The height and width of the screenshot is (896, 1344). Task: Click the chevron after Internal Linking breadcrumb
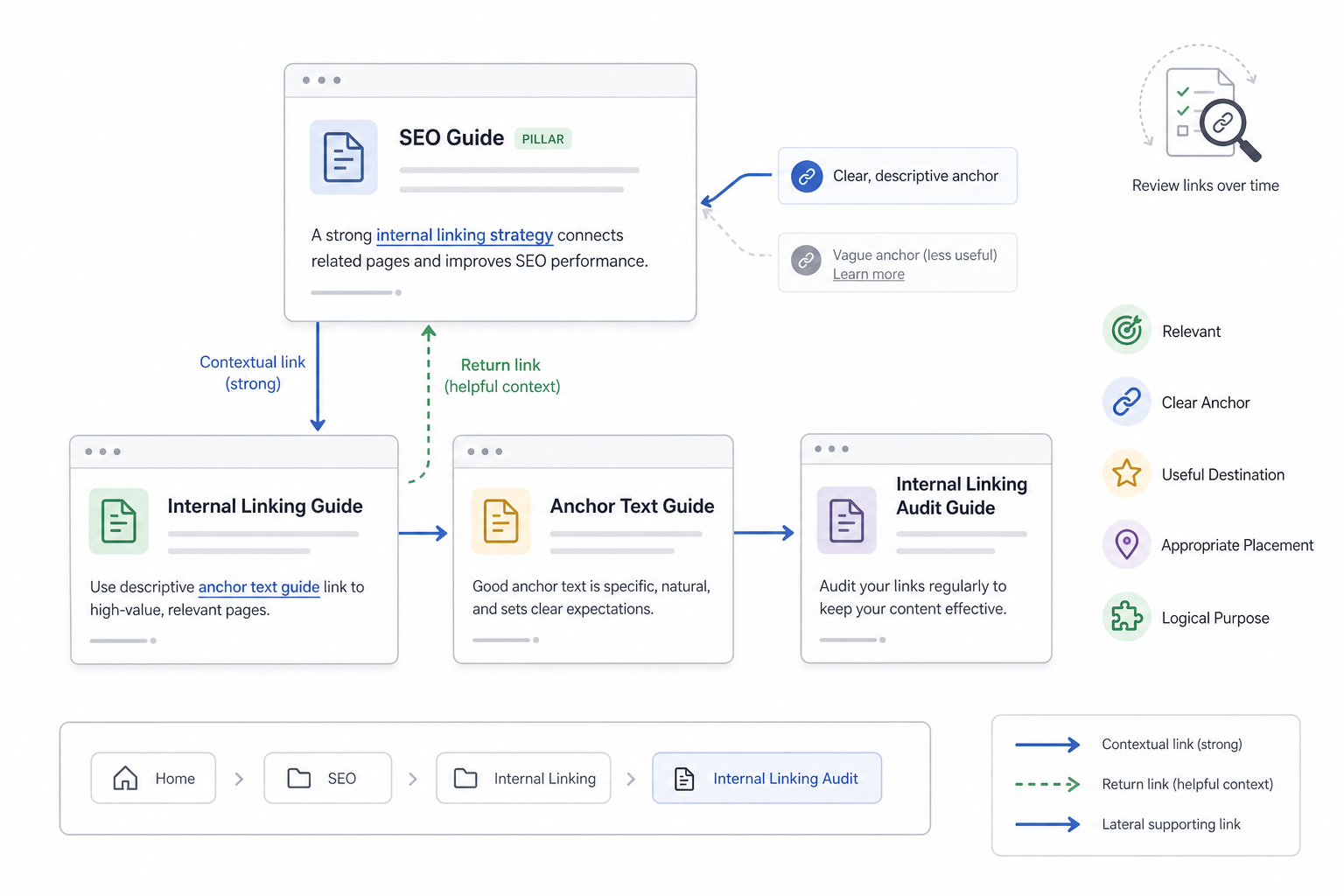[631, 779]
